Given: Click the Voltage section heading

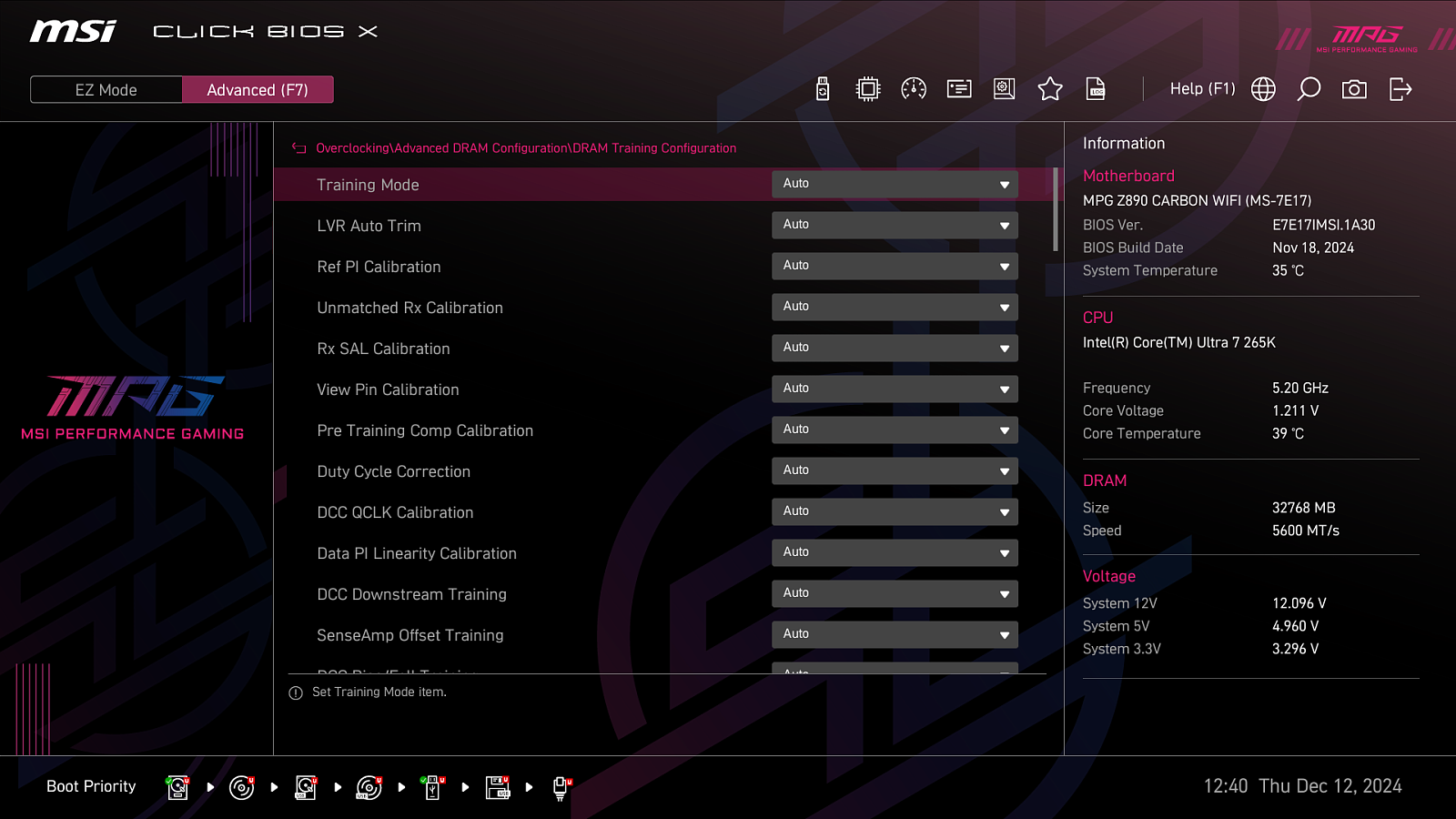Looking at the screenshot, I should 1108,576.
